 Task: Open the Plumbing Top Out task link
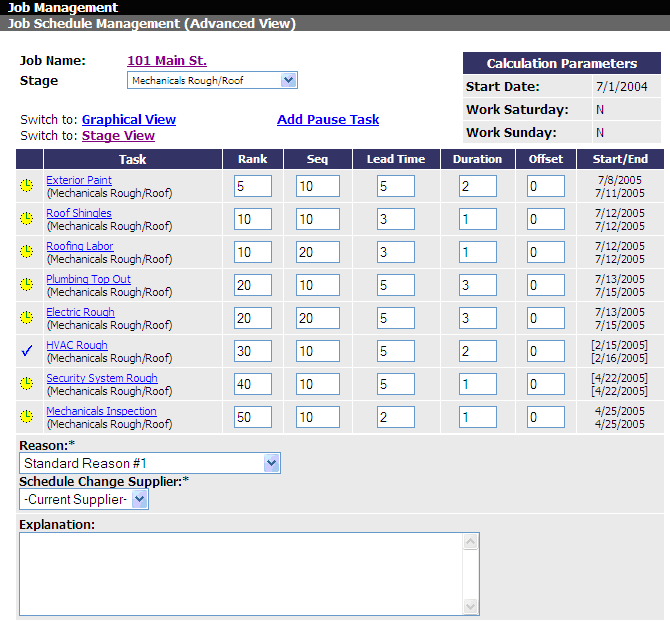(x=88, y=279)
